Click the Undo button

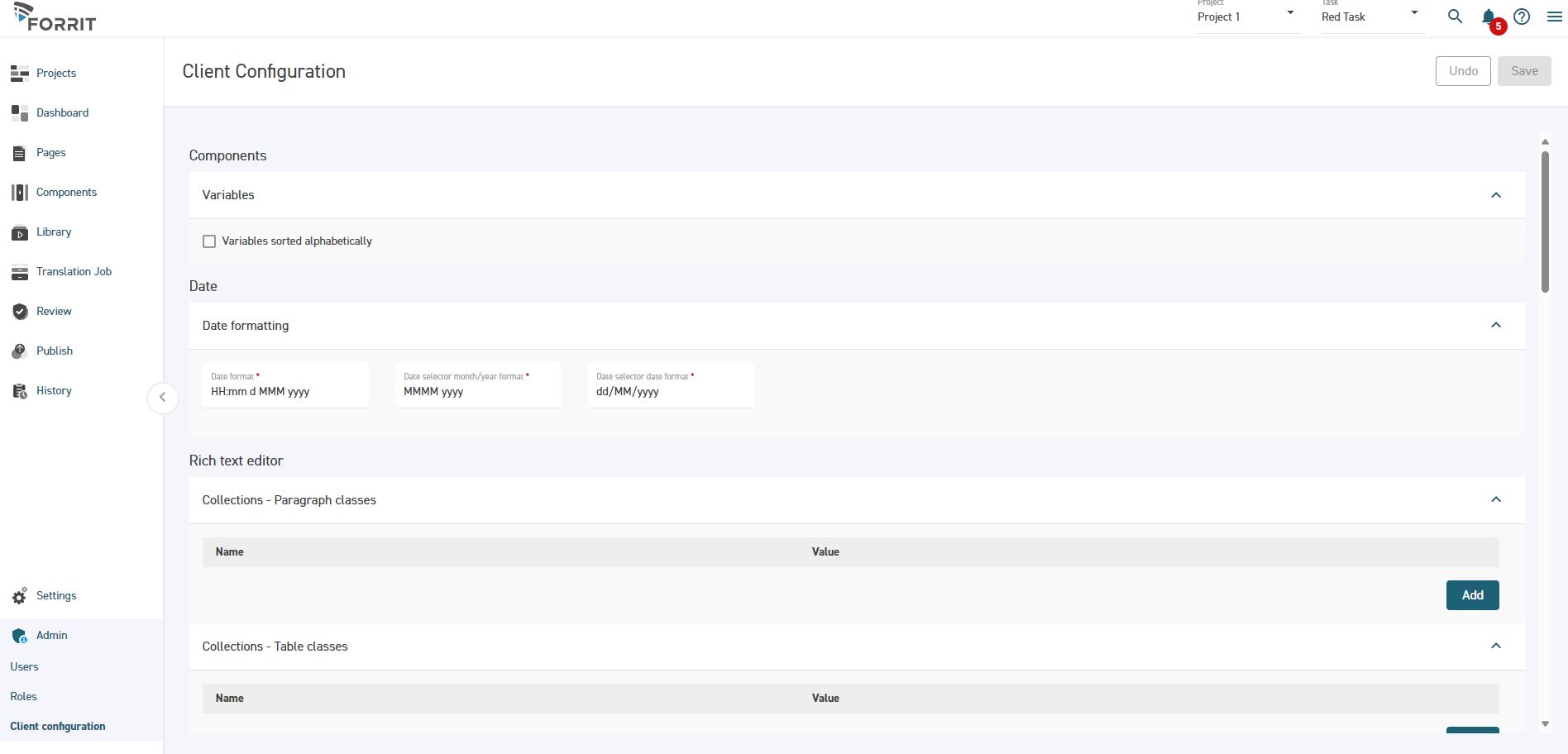pos(1462,71)
